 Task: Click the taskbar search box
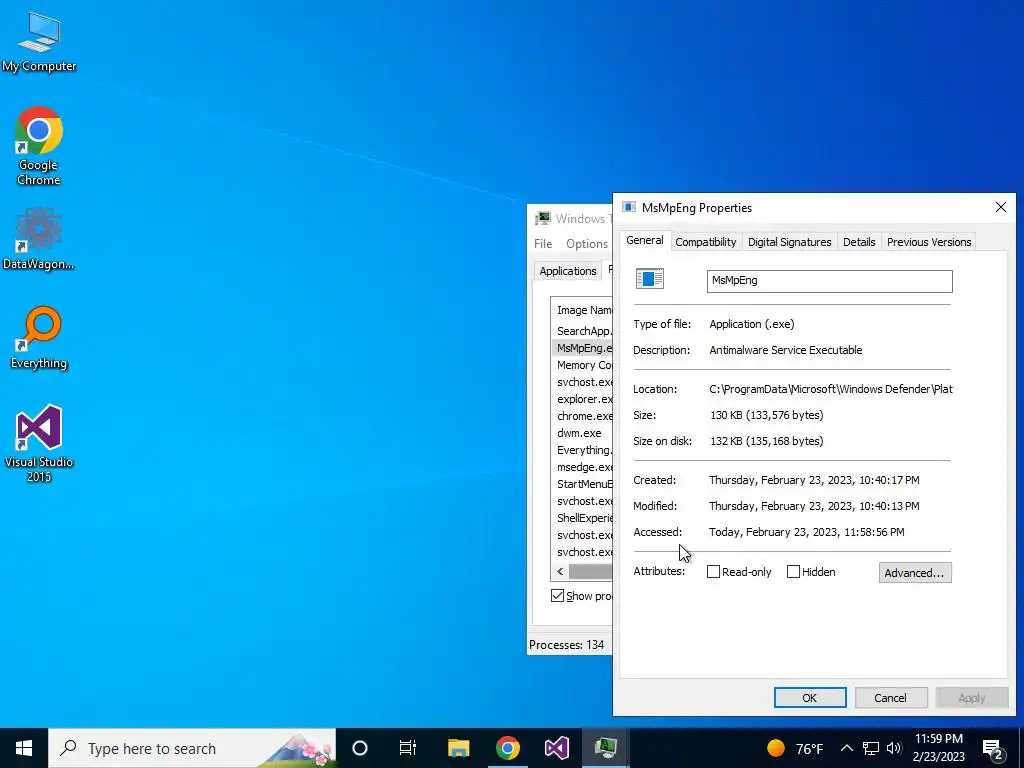pos(192,748)
